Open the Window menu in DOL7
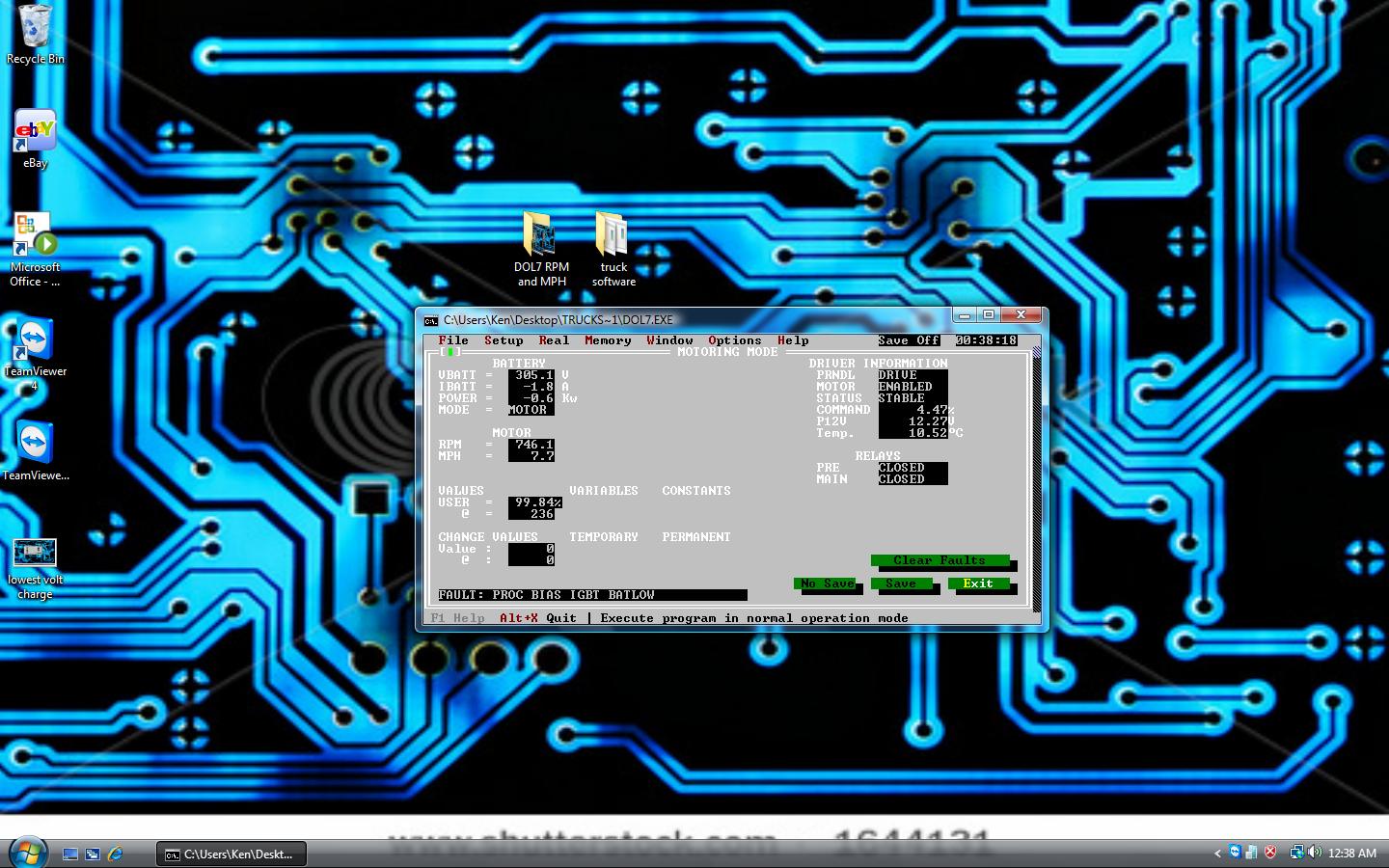Viewport: 1389px width, 868px height. pos(669,340)
